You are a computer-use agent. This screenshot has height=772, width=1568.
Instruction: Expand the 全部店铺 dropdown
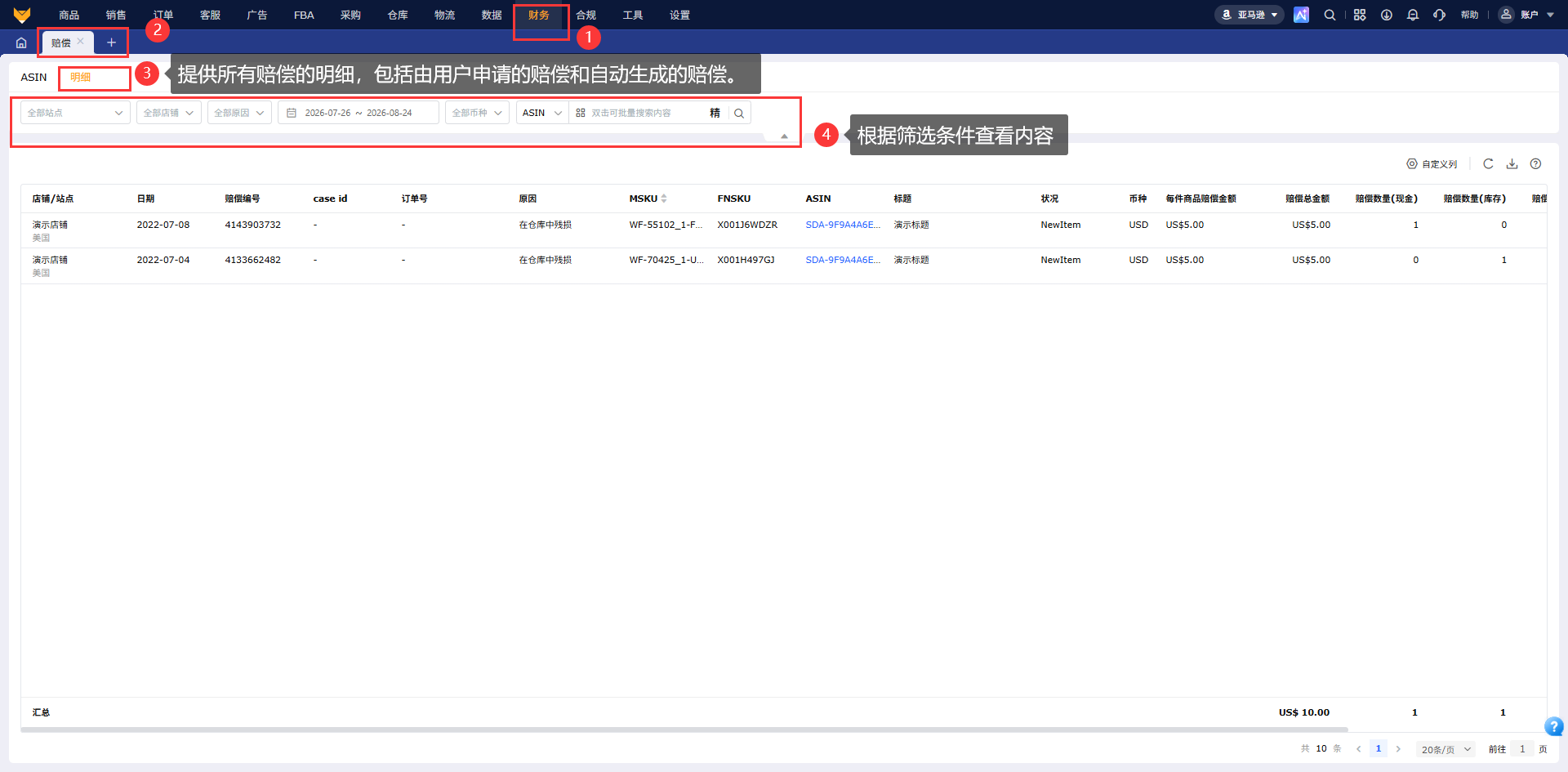(x=169, y=113)
